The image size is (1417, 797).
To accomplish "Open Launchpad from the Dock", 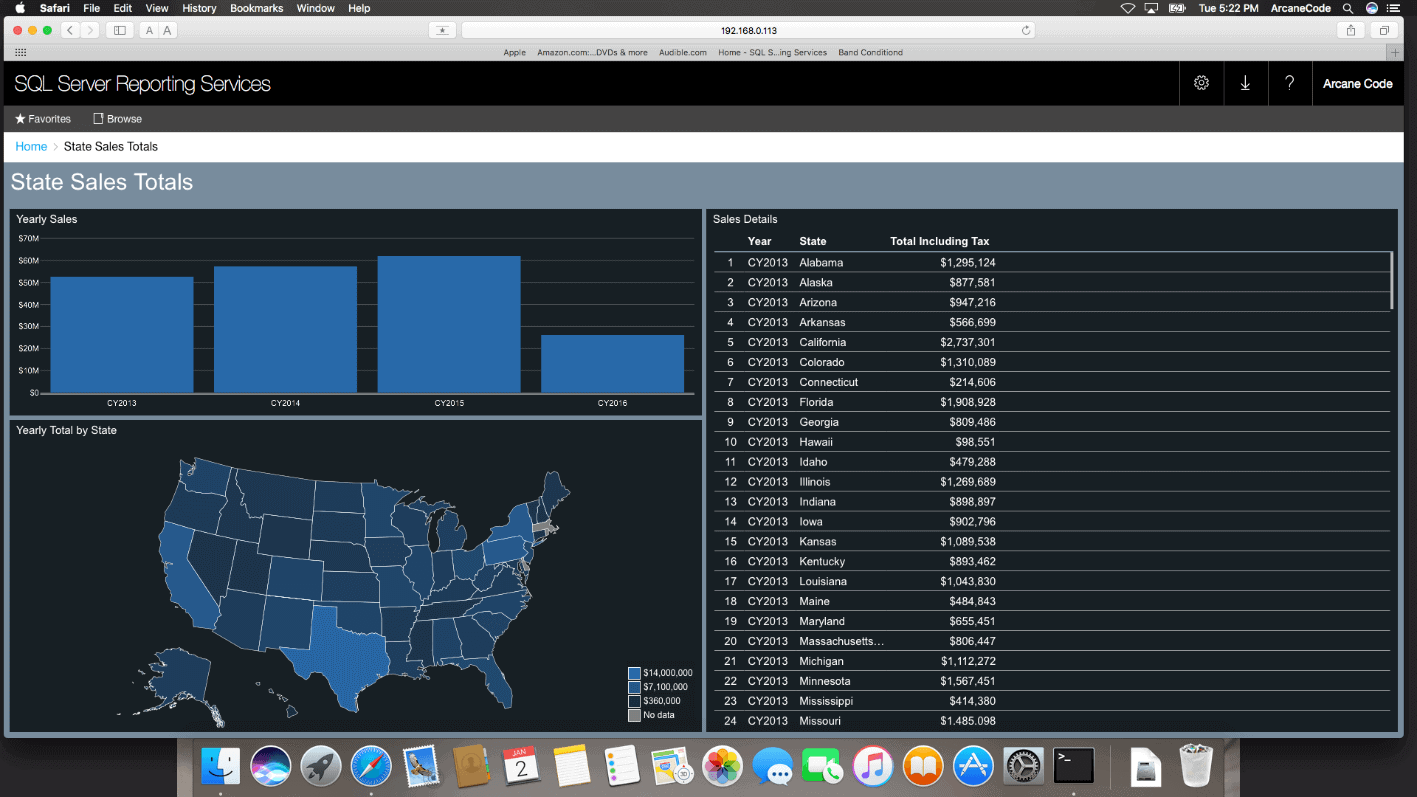I will click(321, 767).
